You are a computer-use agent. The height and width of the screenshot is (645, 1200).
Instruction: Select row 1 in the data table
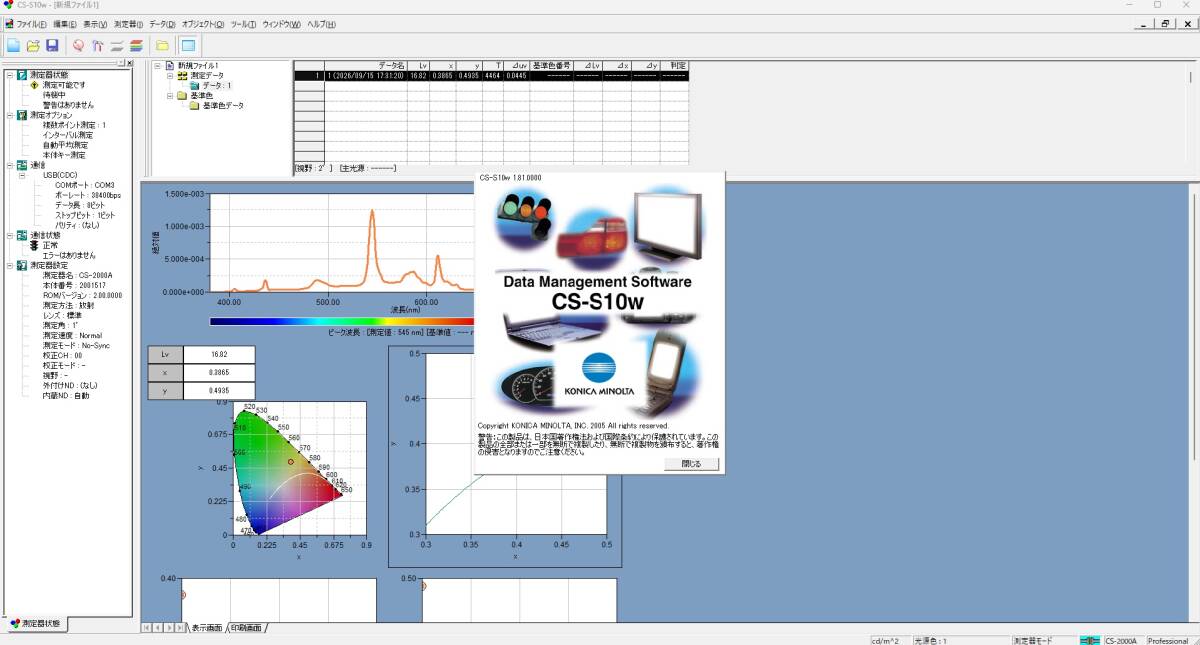click(x=491, y=75)
